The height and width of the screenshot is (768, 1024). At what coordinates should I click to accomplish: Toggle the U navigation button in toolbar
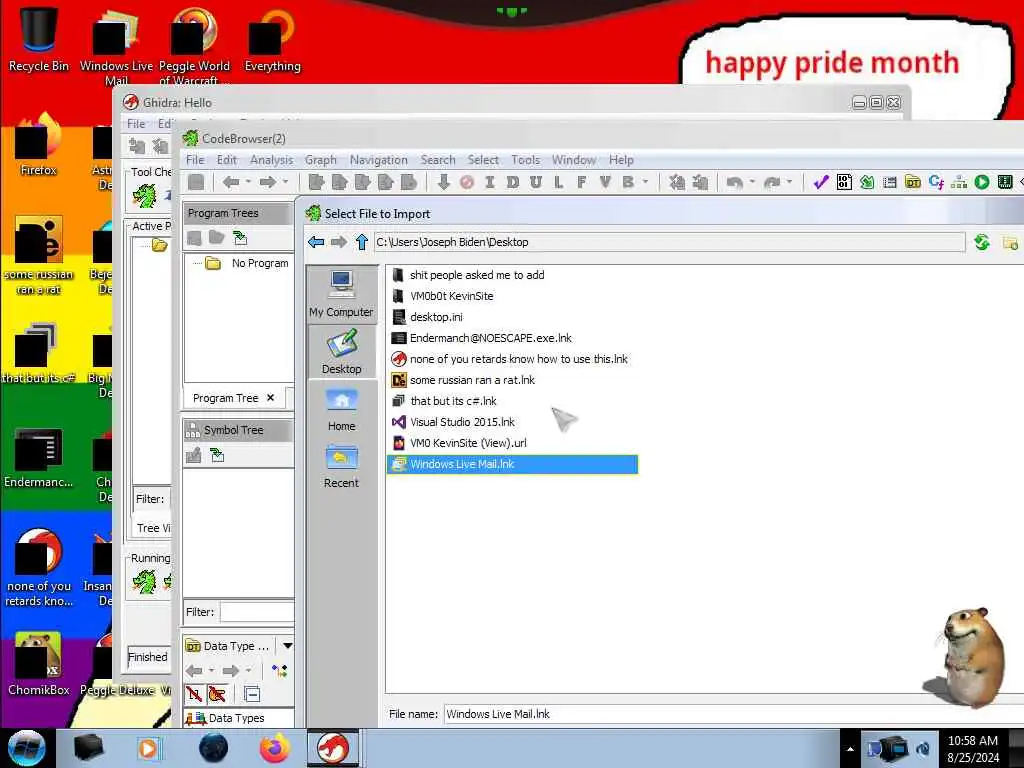[536, 182]
